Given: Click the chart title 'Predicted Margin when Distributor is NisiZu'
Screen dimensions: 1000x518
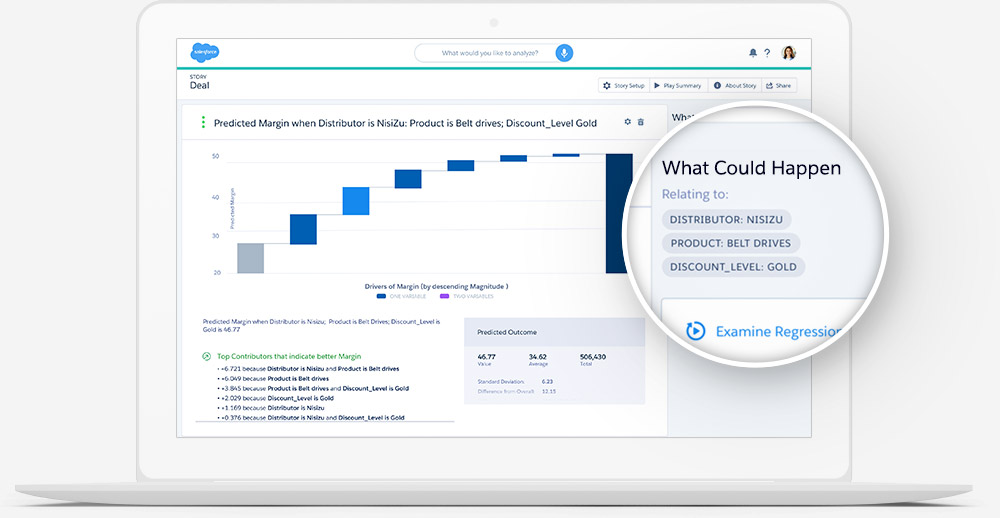Looking at the screenshot, I should point(405,123).
